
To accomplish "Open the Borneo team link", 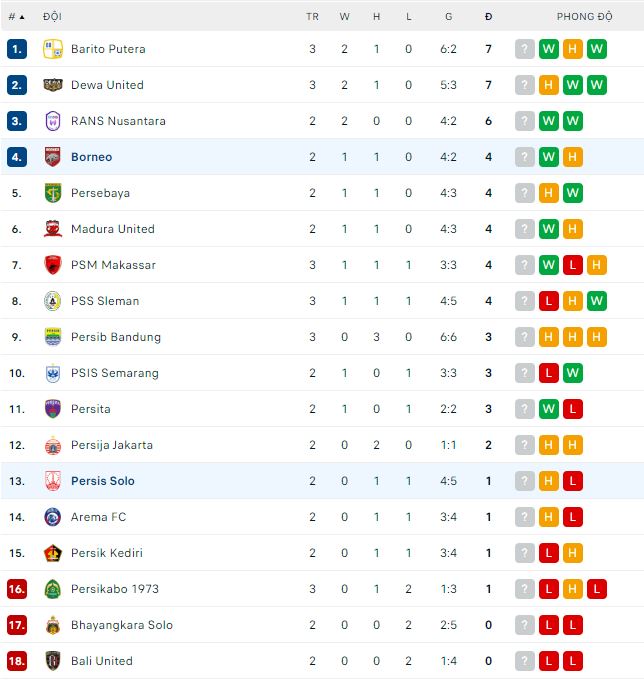I will coord(91,157).
